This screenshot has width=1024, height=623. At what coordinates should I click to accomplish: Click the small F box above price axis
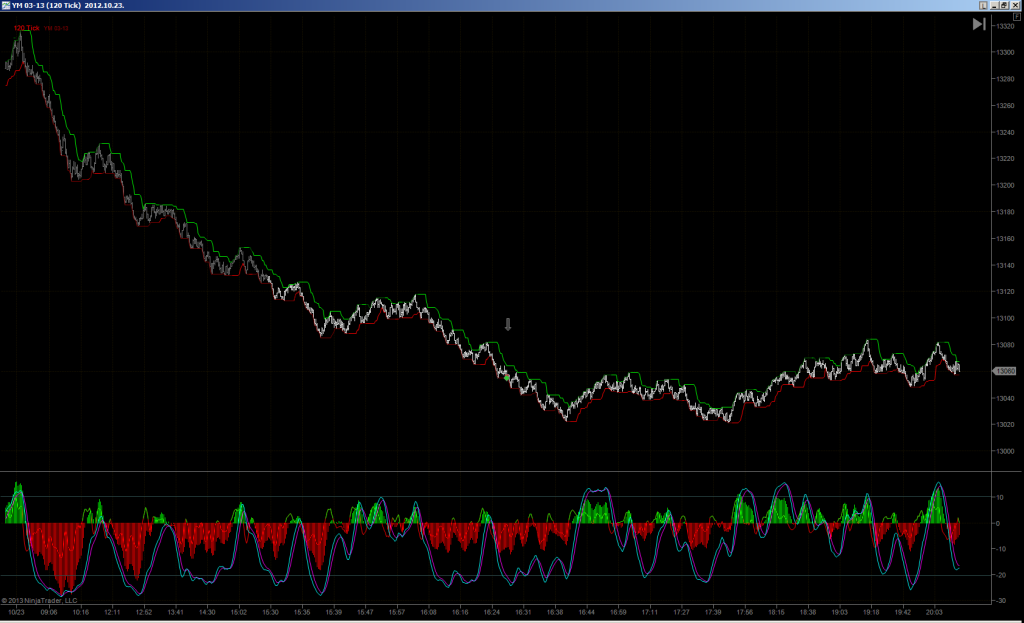tap(1016, 16)
